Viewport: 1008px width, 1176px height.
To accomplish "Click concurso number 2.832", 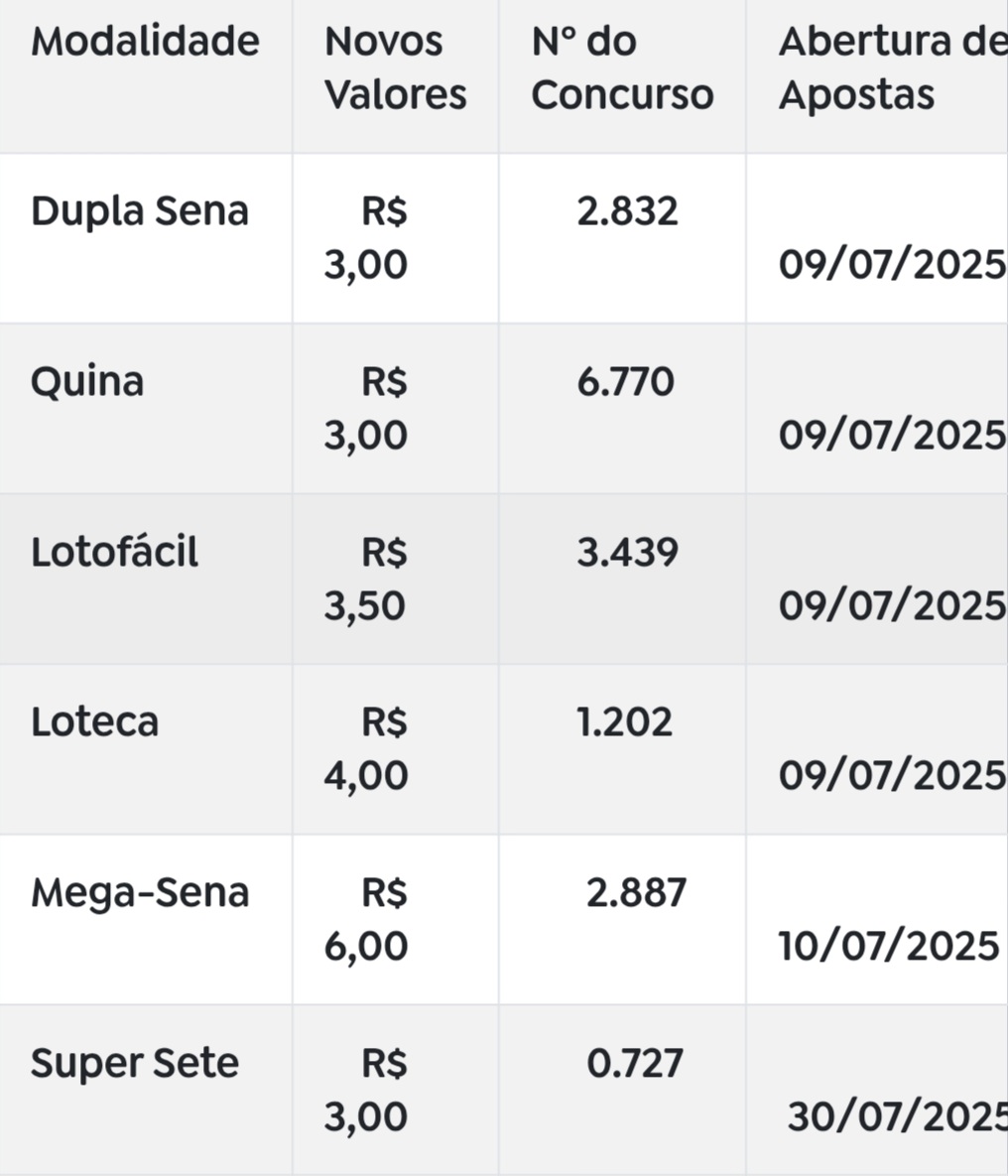I will click(x=627, y=211).
